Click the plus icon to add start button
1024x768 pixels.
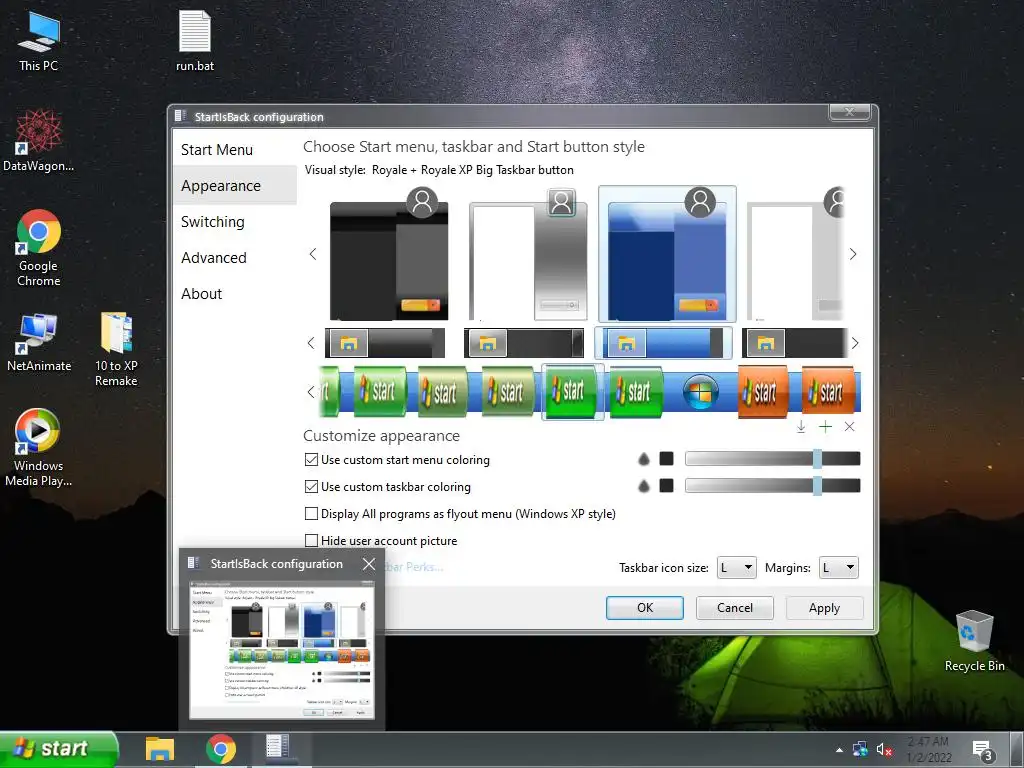coord(825,426)
